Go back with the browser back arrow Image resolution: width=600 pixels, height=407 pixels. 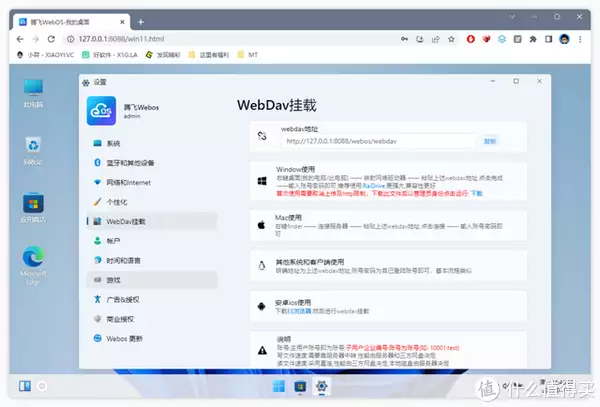coord(20,39)
